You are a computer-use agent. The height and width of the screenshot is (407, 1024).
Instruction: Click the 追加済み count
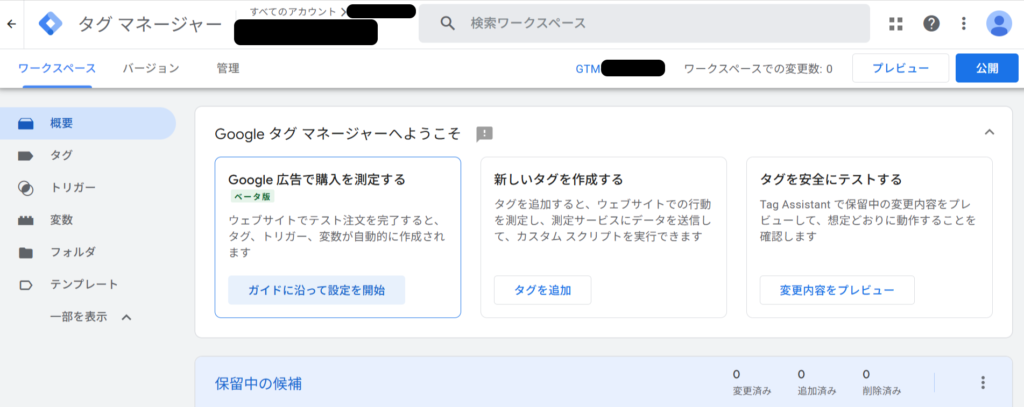pyautogui.click(x=816, y=382)
